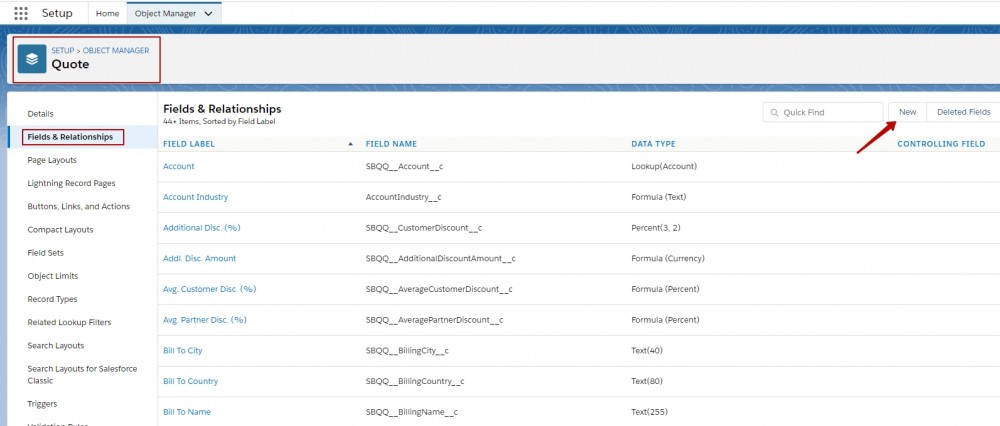Click SBQQ__AveragePartnerDiscount__c text

click(434, 320)
